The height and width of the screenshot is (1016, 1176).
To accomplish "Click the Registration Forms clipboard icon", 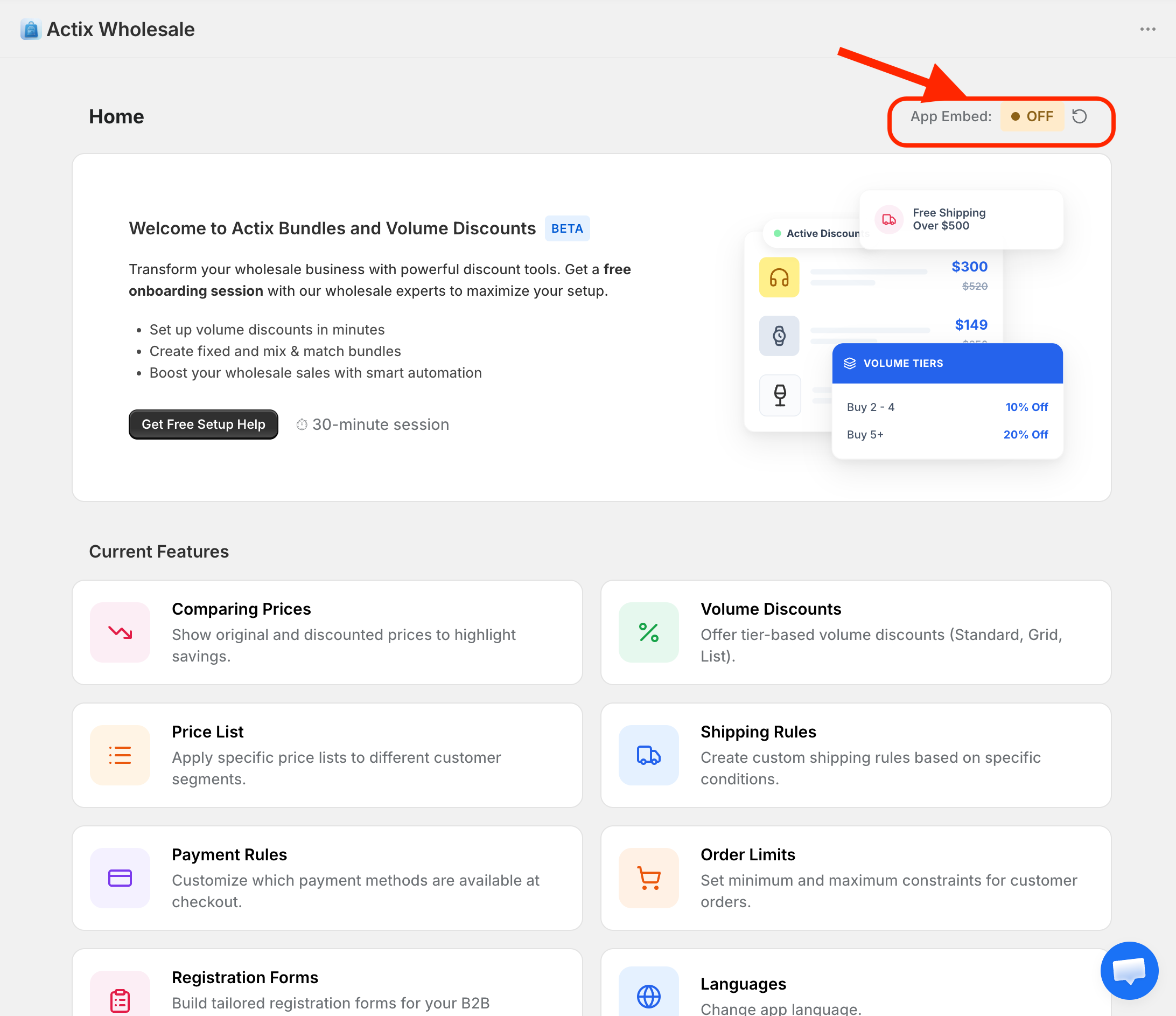I will click(x=120, y=999).
